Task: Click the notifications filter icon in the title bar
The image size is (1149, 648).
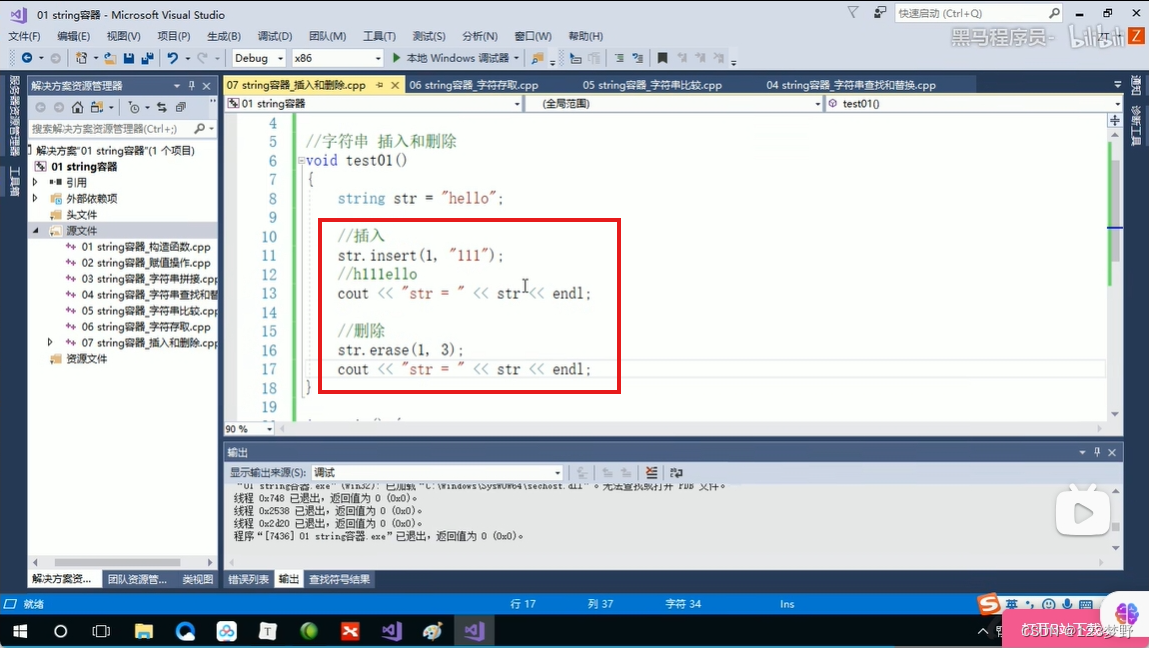Action: (853, 12)
